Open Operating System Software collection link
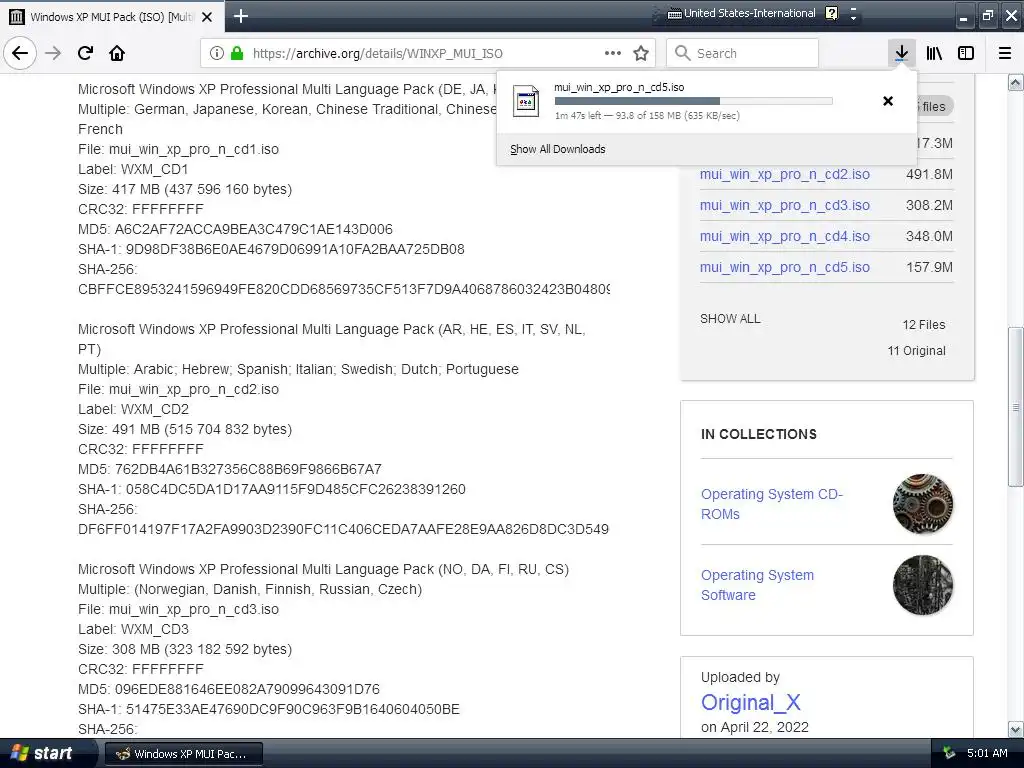Viewport: 1024px width, 768px height. [x=758, y=585]
